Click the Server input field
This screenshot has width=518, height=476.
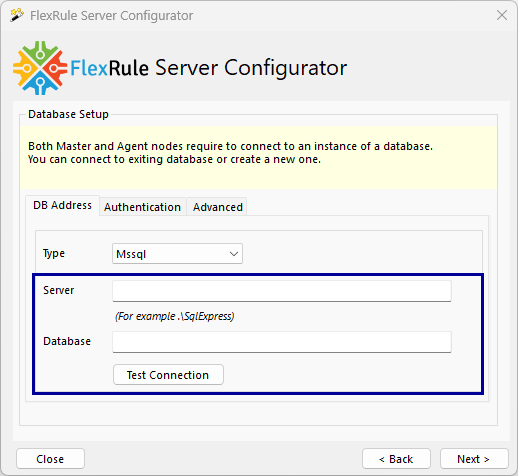(282, 291)
